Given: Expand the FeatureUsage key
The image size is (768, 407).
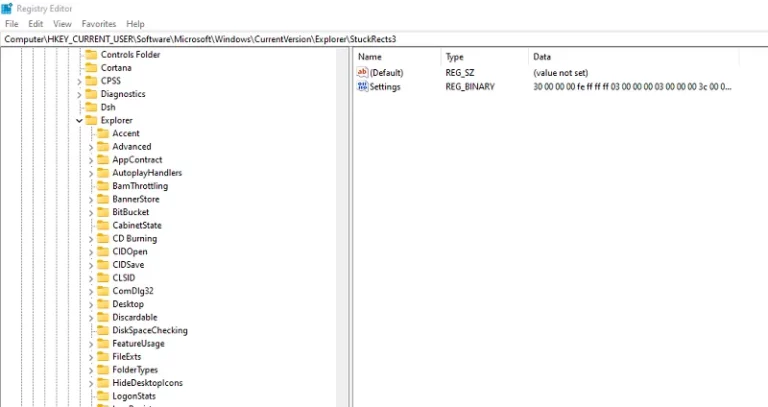Looking at the screenshot, I should (91, 344).
